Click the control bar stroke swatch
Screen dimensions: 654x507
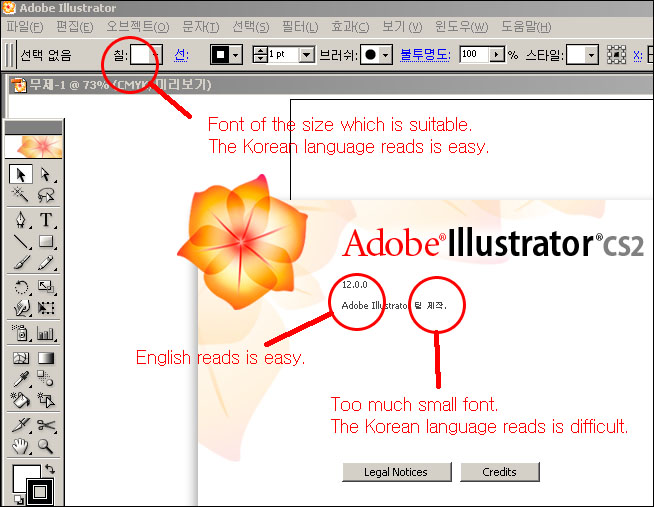221,55
